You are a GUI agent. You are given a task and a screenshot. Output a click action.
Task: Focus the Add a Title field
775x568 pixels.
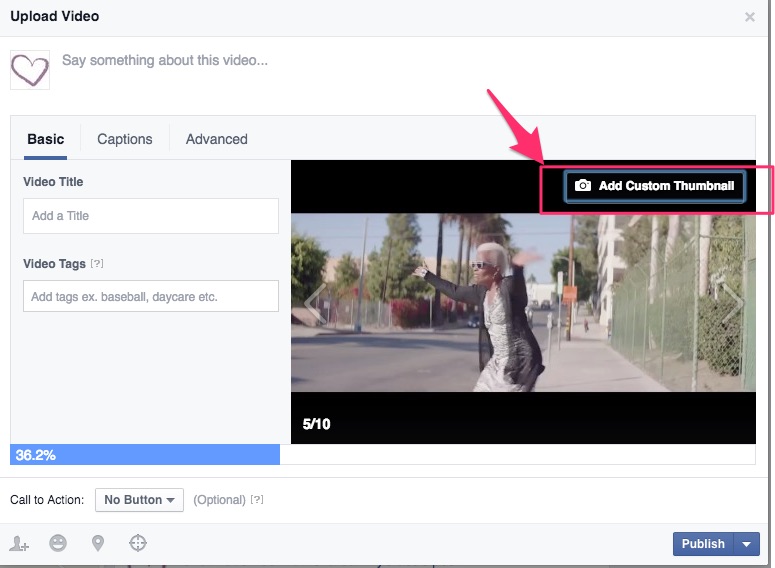coord(151,216)
